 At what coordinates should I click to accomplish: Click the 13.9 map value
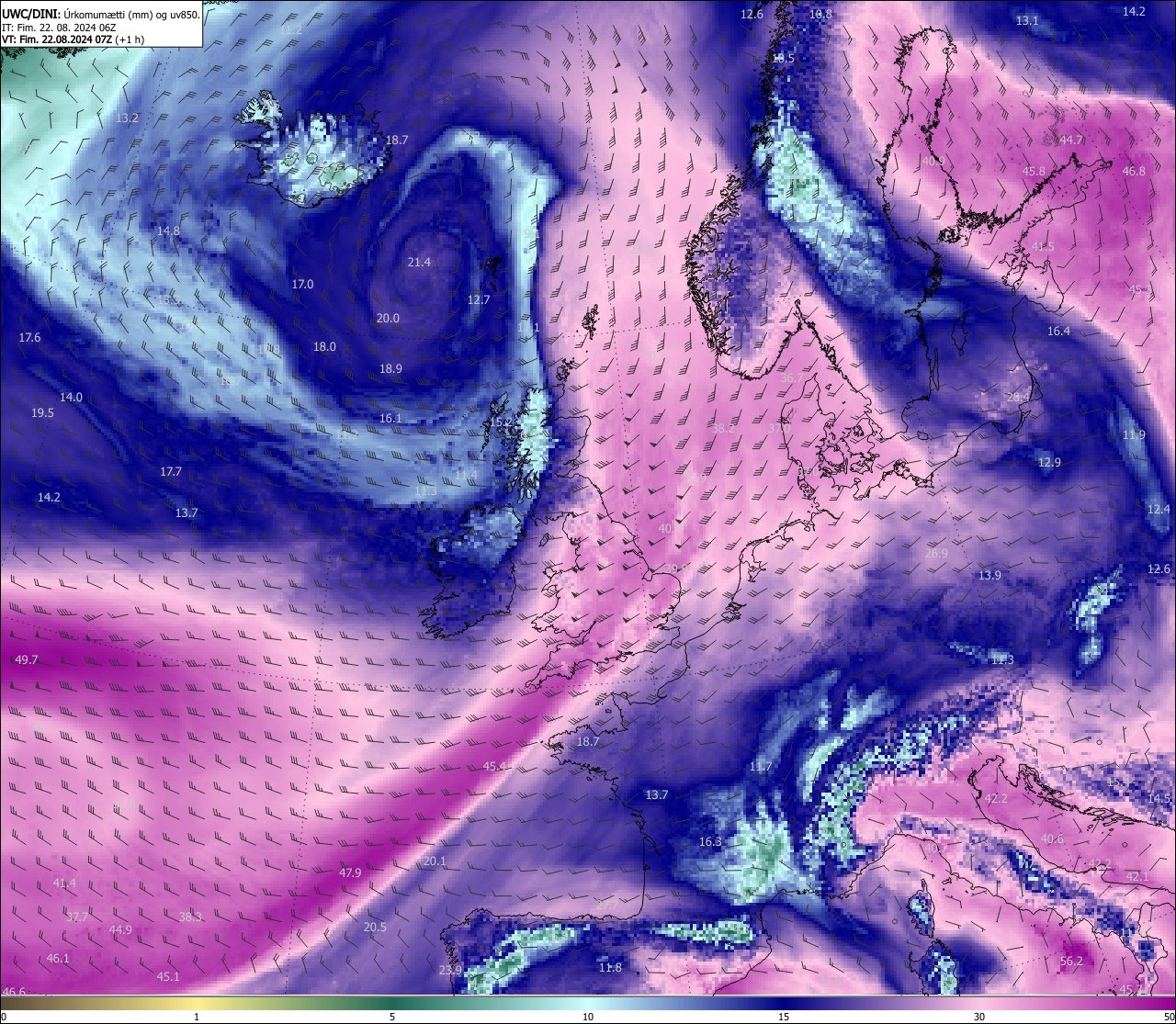click(989, 575)
